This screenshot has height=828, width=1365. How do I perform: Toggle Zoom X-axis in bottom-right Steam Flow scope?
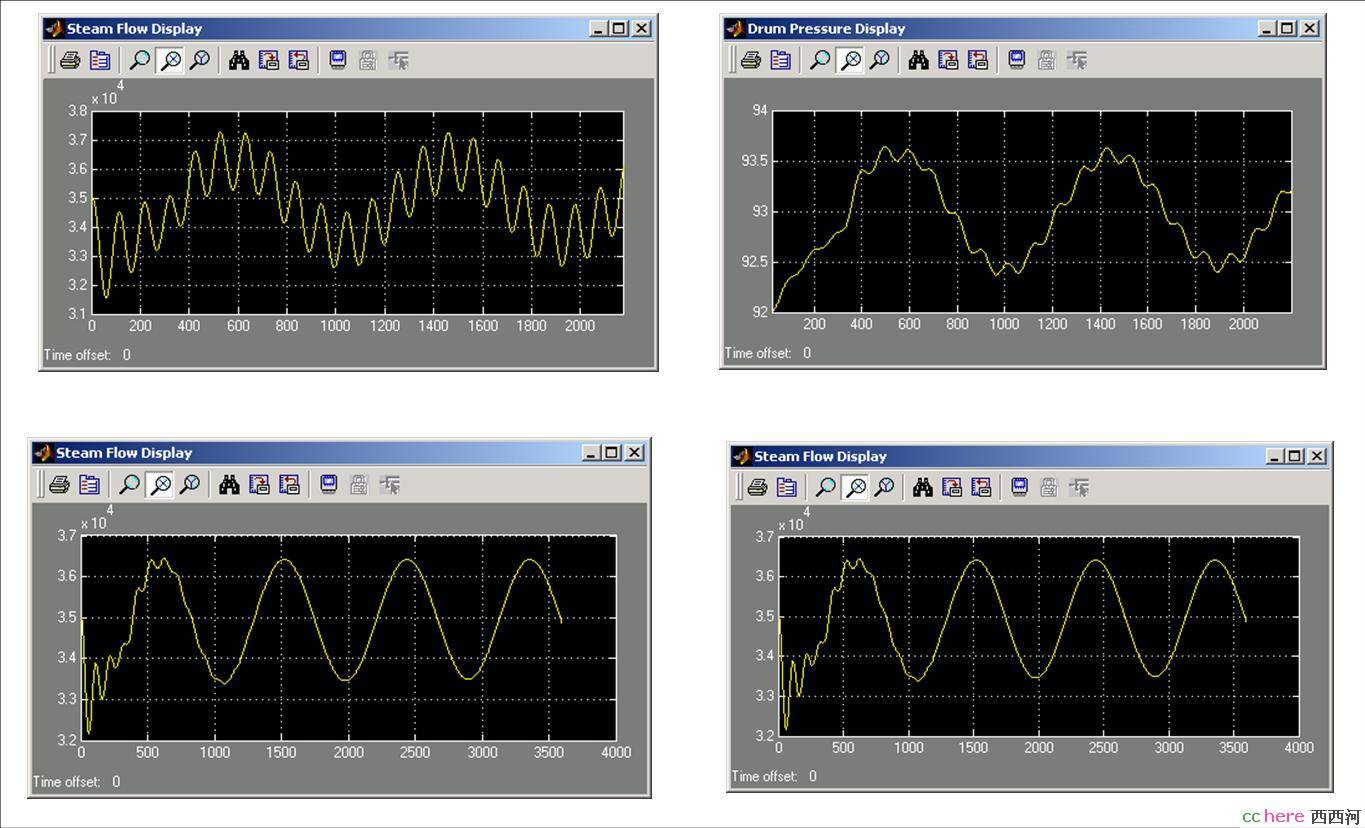pyautogui.click(x=855, y=487)
